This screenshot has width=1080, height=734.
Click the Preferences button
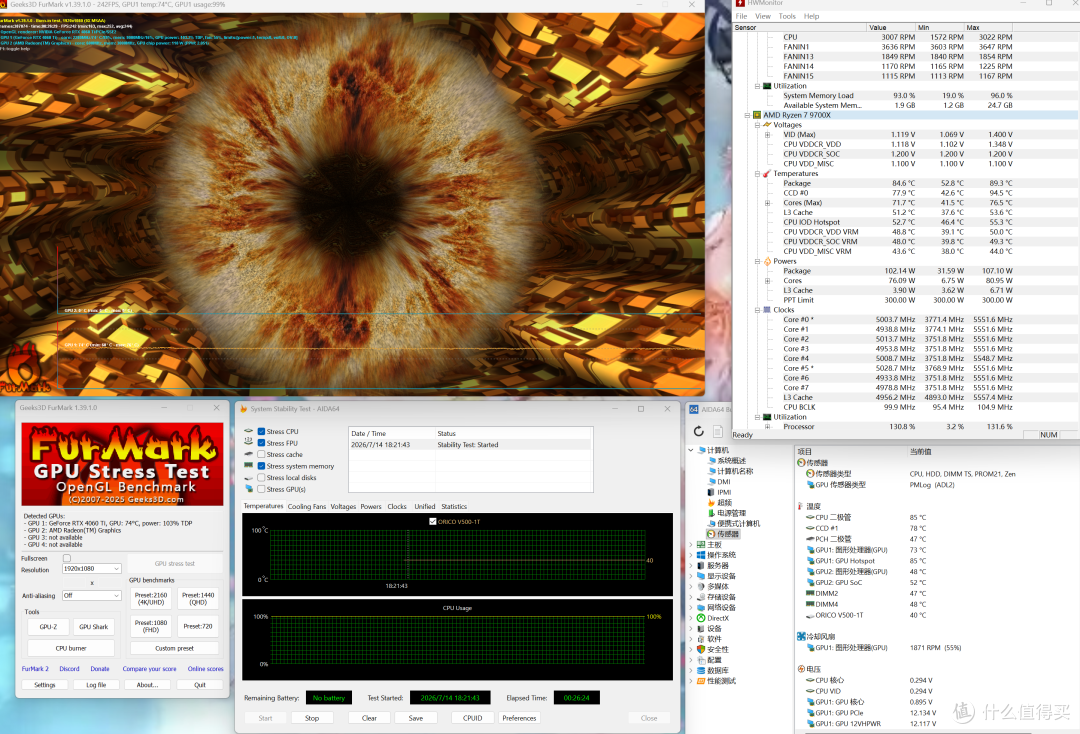(x=519, y=718)
